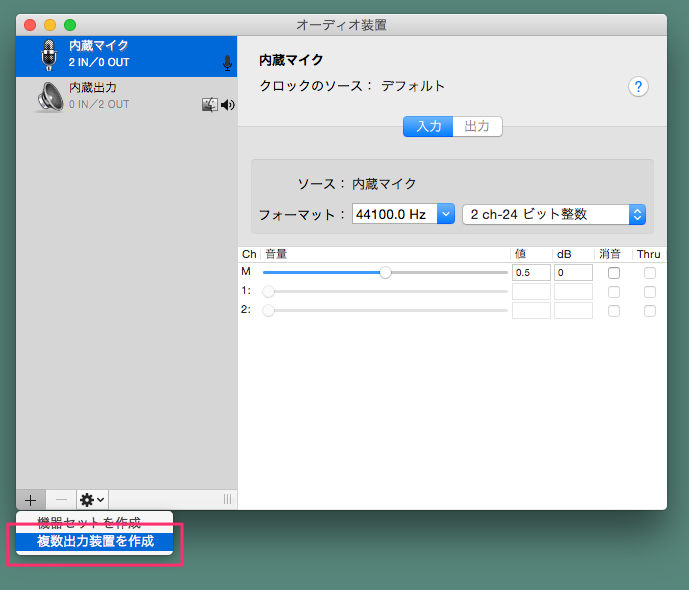The width and height of the screenshot is (689, 590).
Task: Select 内蔵マイク in device list
Action: click(127, 56)
